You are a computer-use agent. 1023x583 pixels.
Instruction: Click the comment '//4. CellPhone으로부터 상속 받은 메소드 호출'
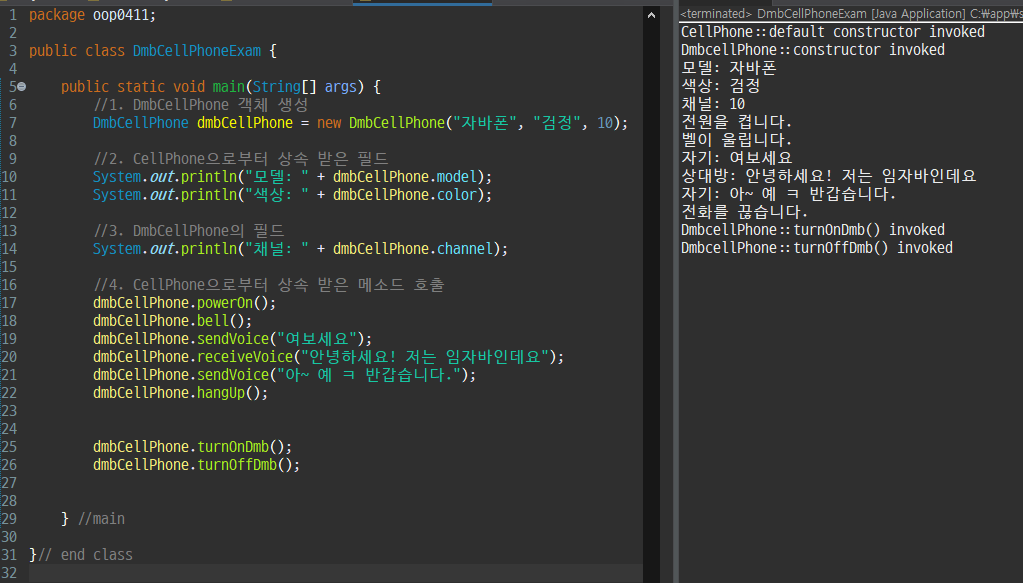(x=269, y=285)
